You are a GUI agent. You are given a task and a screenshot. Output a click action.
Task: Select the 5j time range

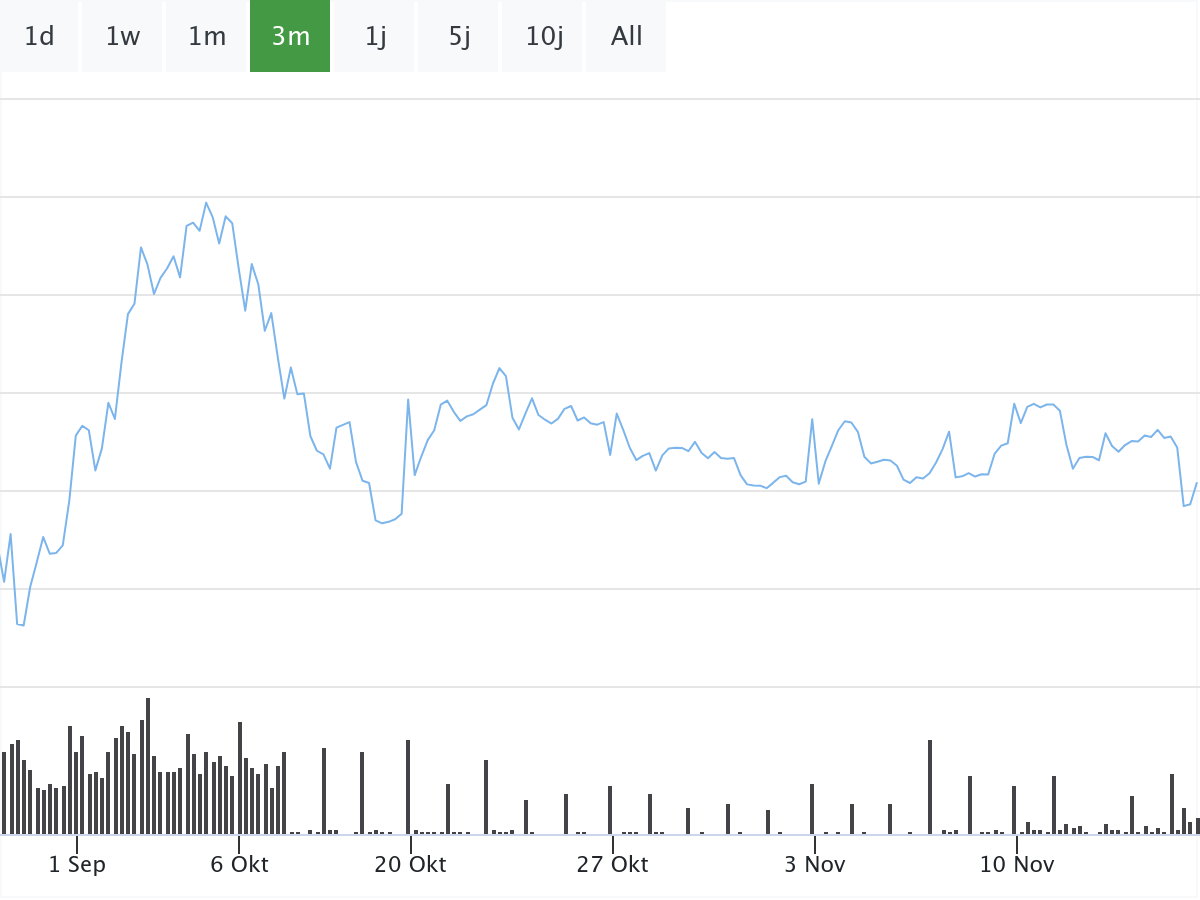pos(459,37)
